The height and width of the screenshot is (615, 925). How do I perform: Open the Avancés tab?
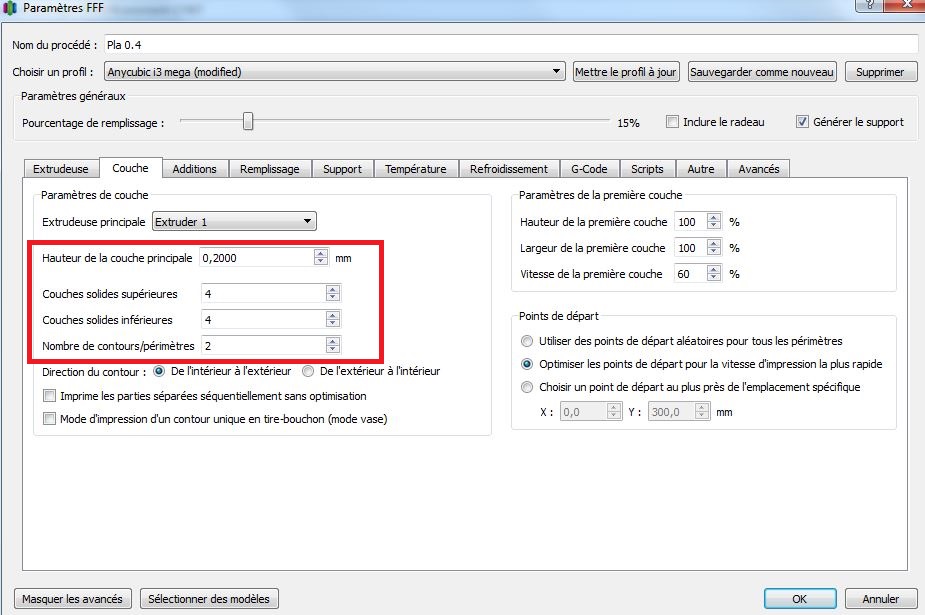click(x=759, y=169)
